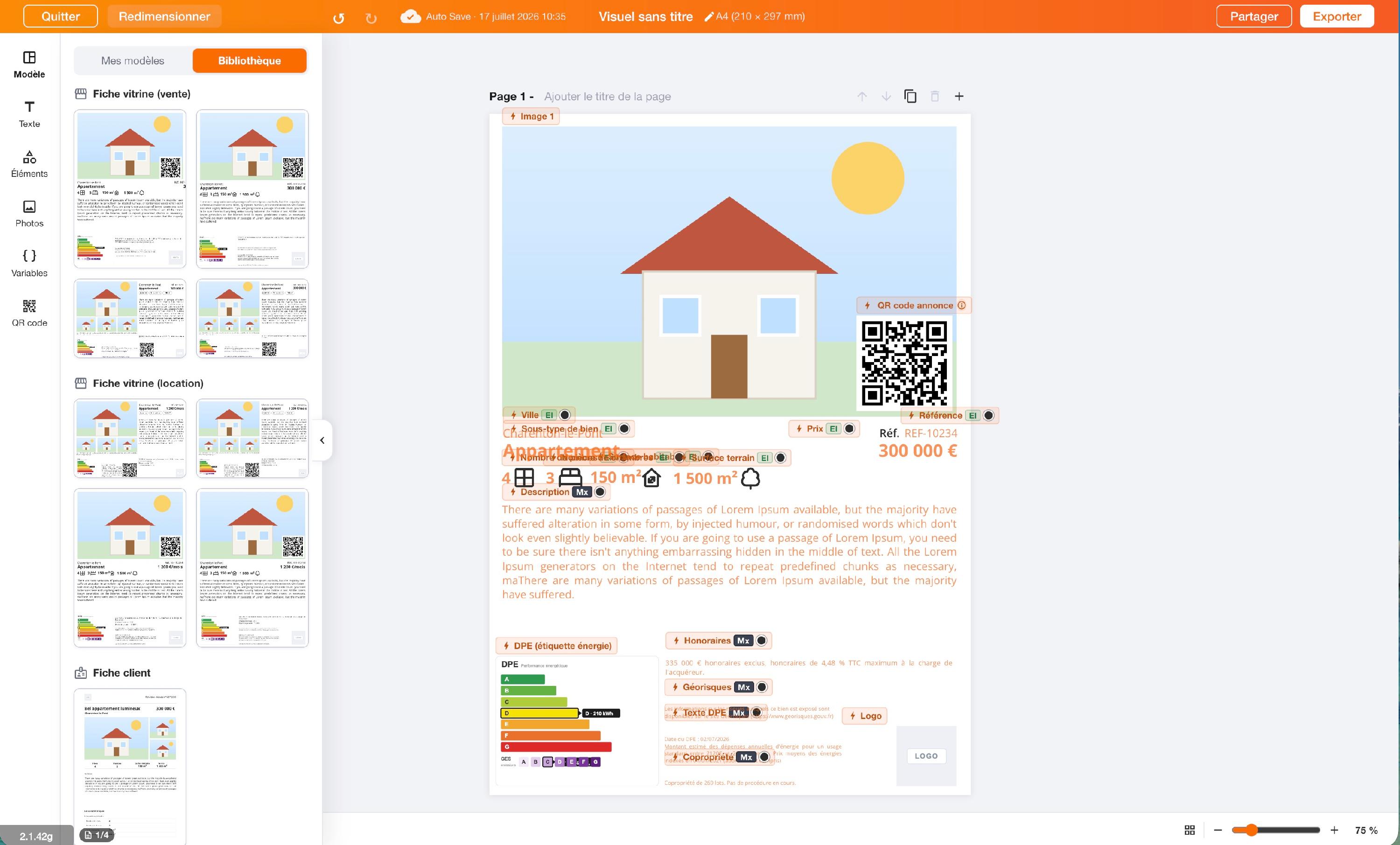Toggle the dot on the Ville tag

point(565,415)
